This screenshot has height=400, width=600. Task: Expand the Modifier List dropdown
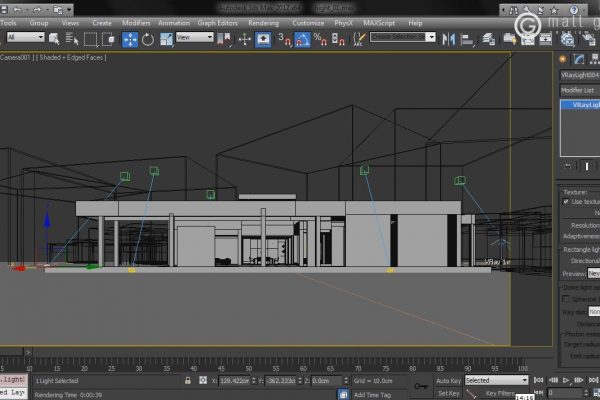pyautogui.click(x=580, y=90)
